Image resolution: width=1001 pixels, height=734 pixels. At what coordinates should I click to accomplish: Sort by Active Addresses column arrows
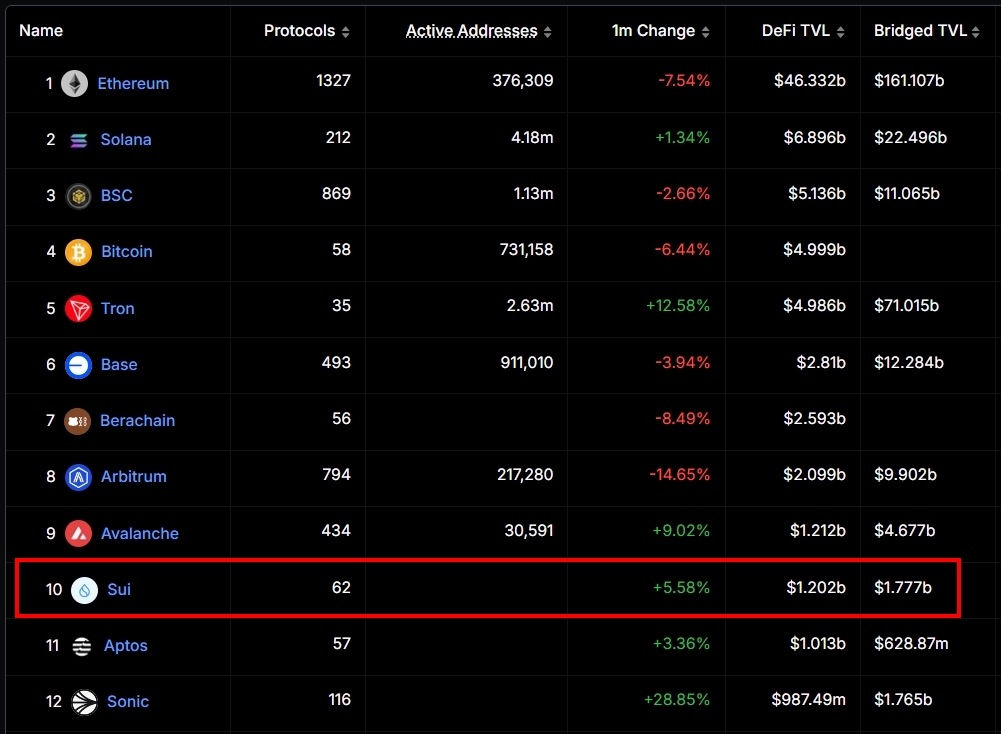coord(547,32)
